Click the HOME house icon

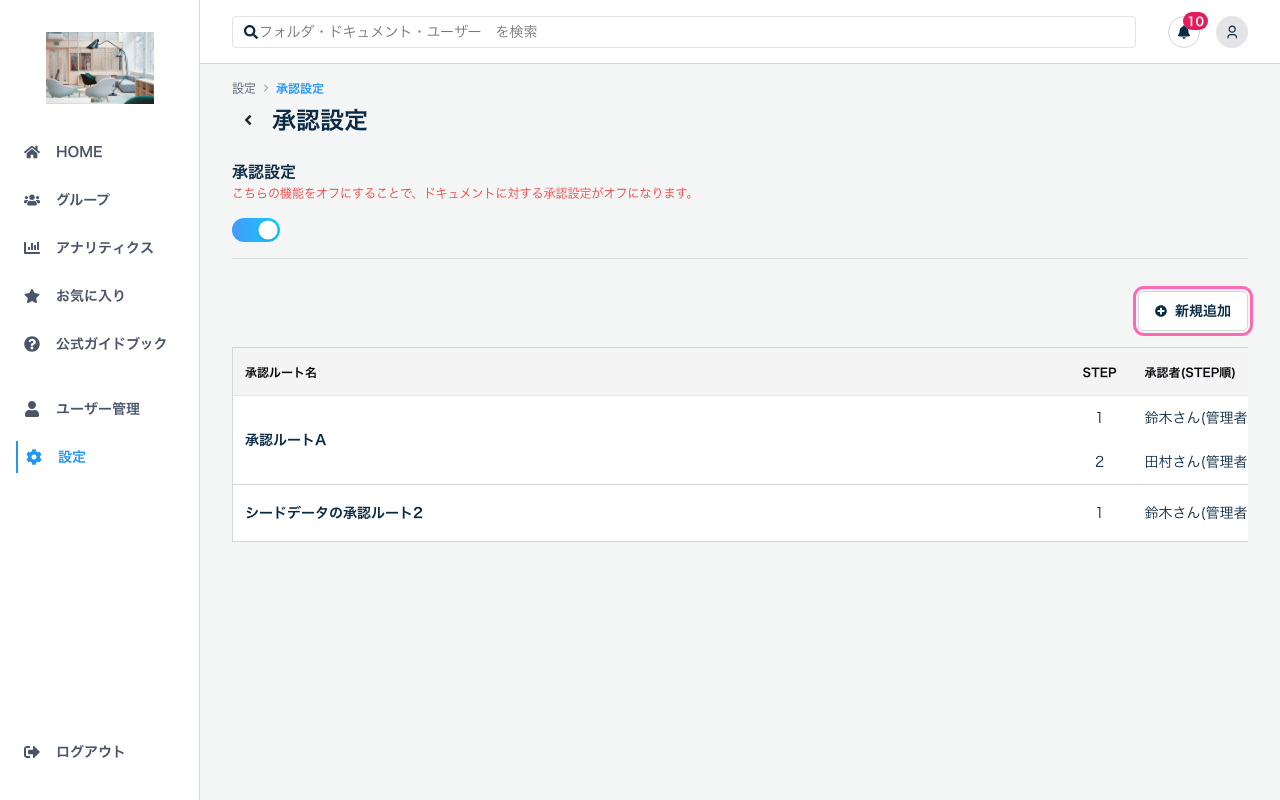(33, 151)
